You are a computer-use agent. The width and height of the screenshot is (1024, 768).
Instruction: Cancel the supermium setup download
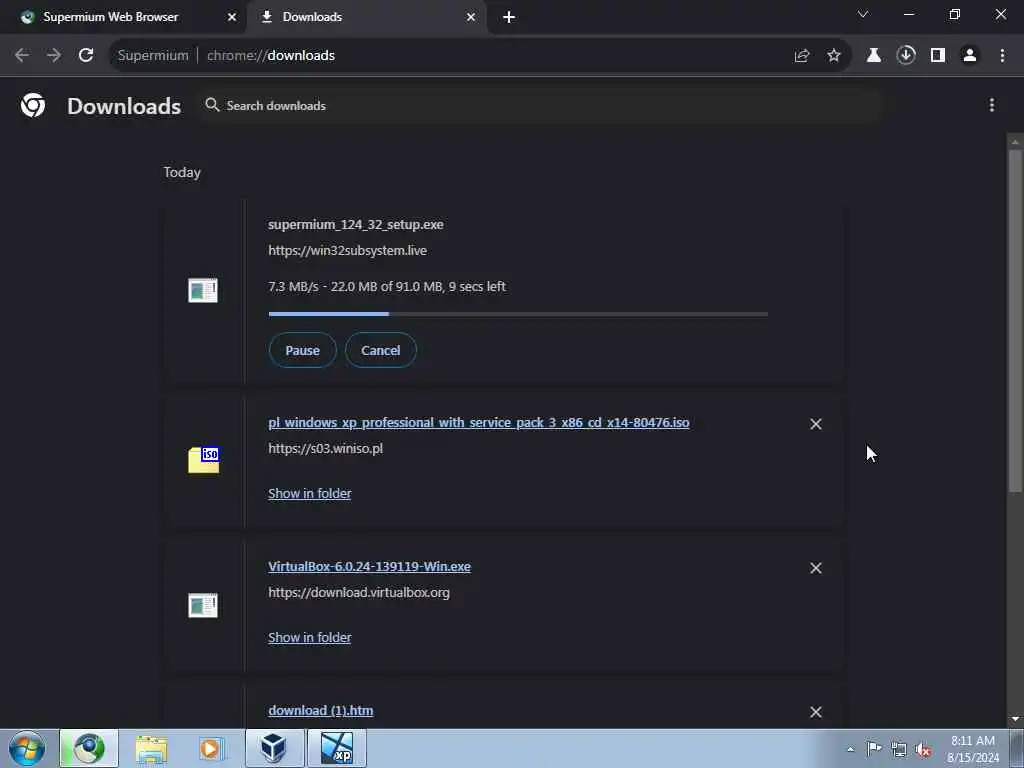pos(381,350)
